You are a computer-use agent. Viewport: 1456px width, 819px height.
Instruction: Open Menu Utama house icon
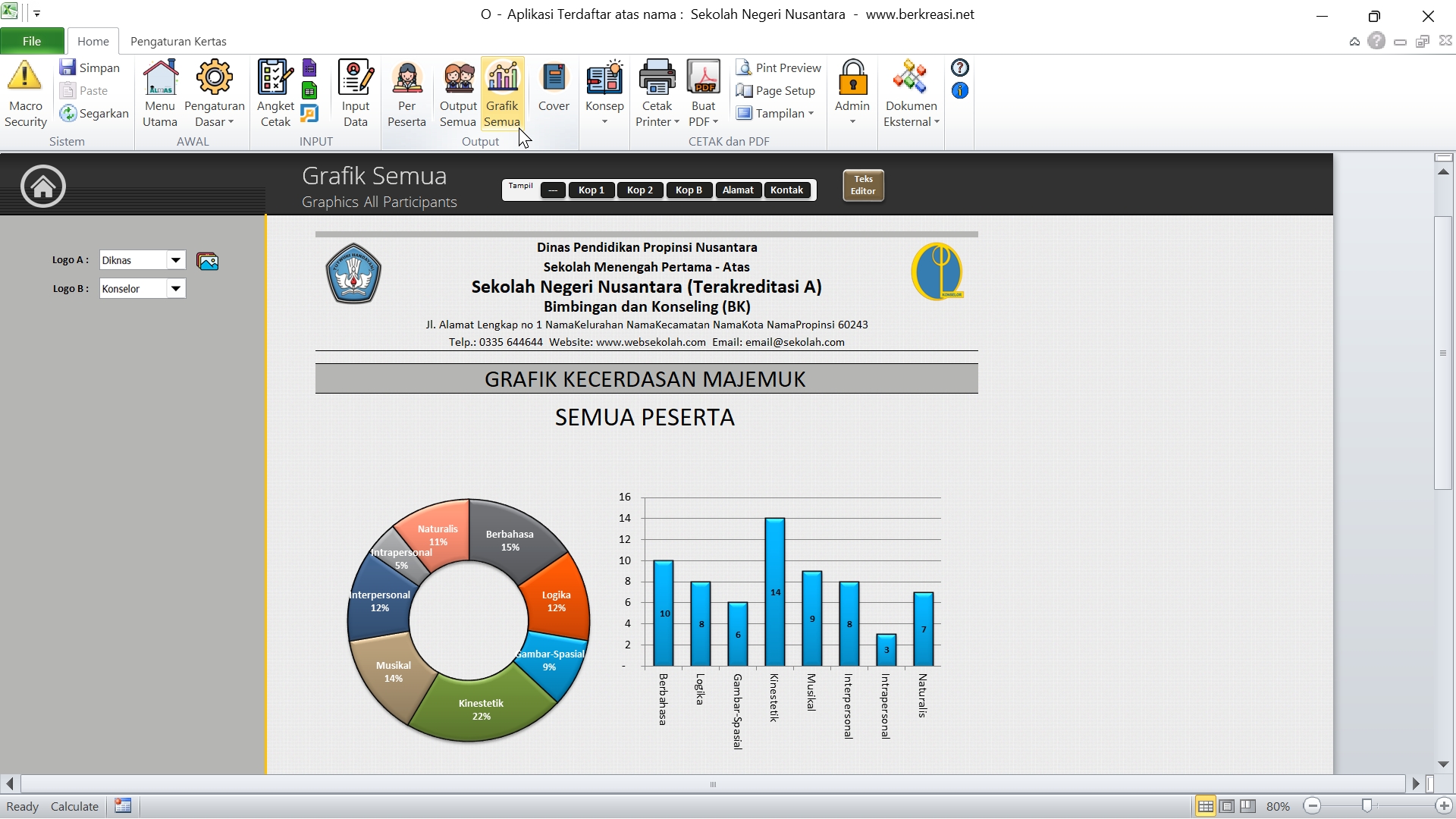tap(160, 77)
